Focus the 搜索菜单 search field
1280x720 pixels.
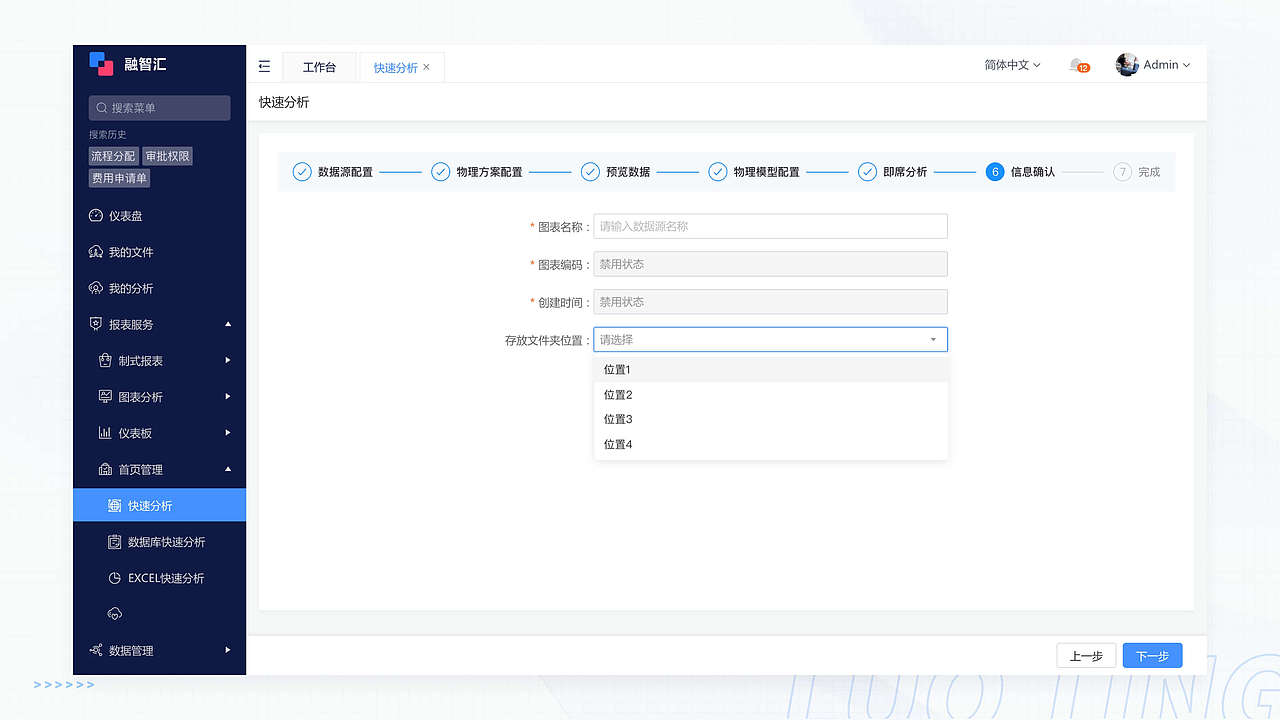click(160, 108)
